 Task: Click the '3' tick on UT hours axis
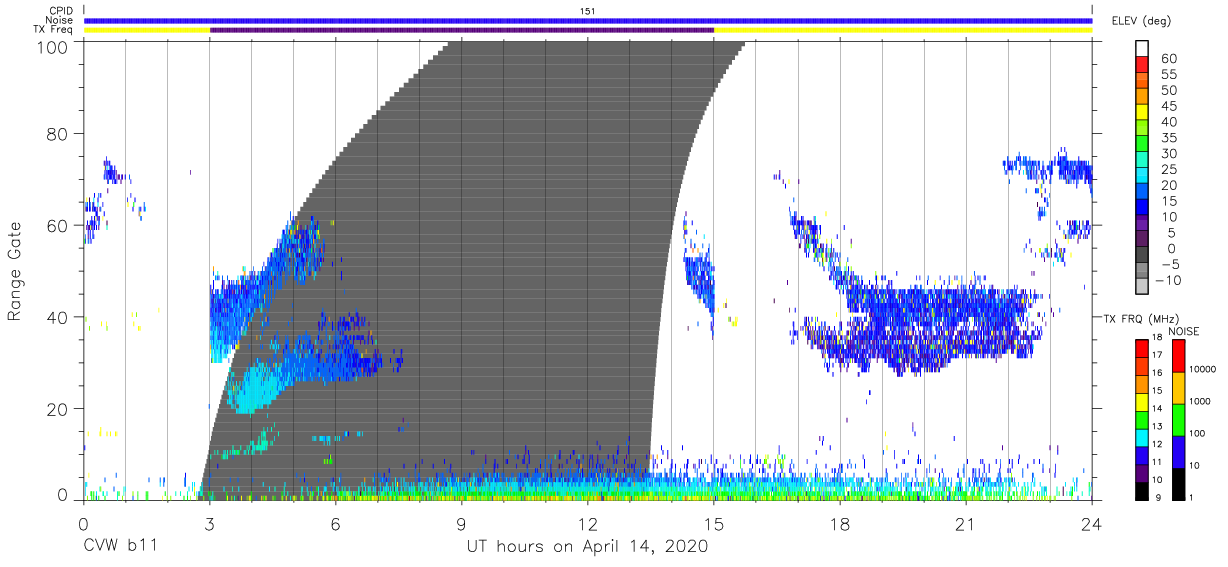coord(210,522)
